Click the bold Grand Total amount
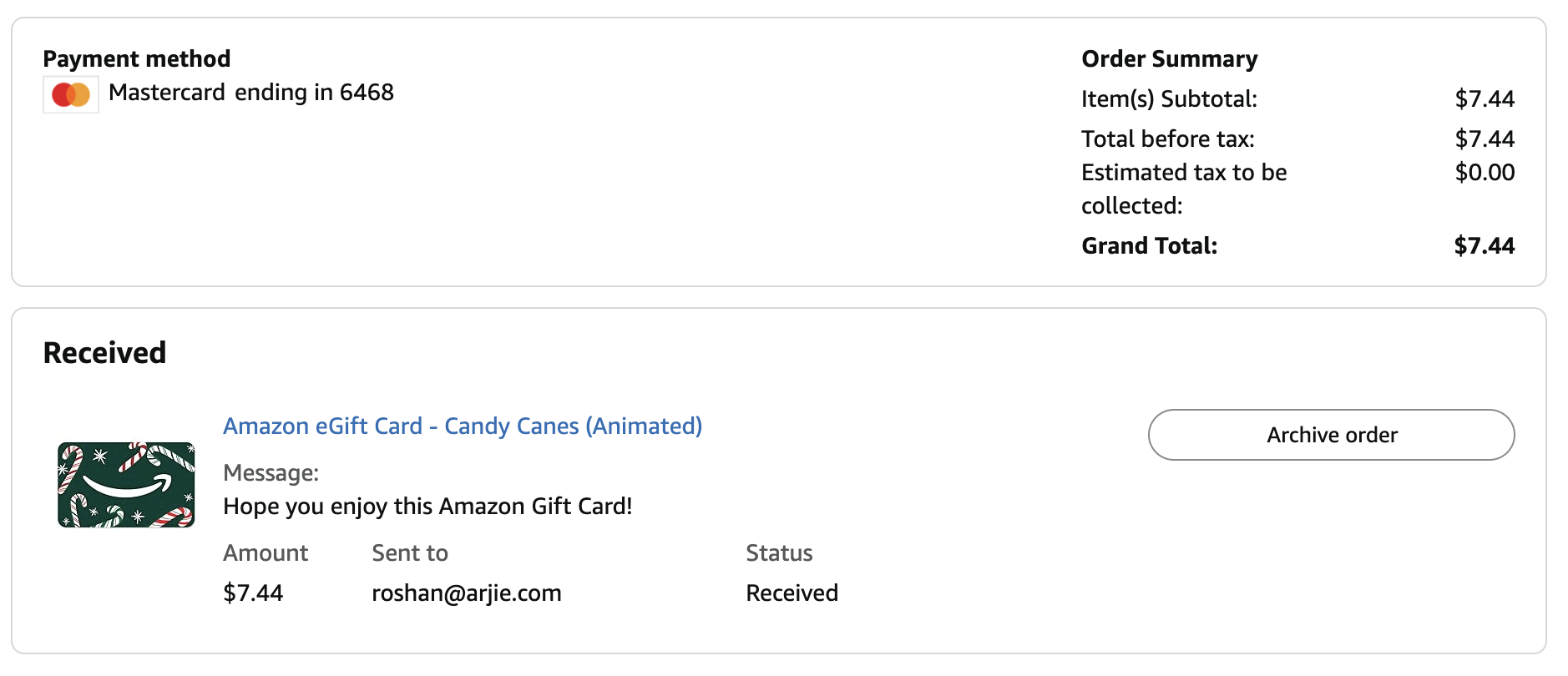 pyautogui.click(x=1484, y=246)
